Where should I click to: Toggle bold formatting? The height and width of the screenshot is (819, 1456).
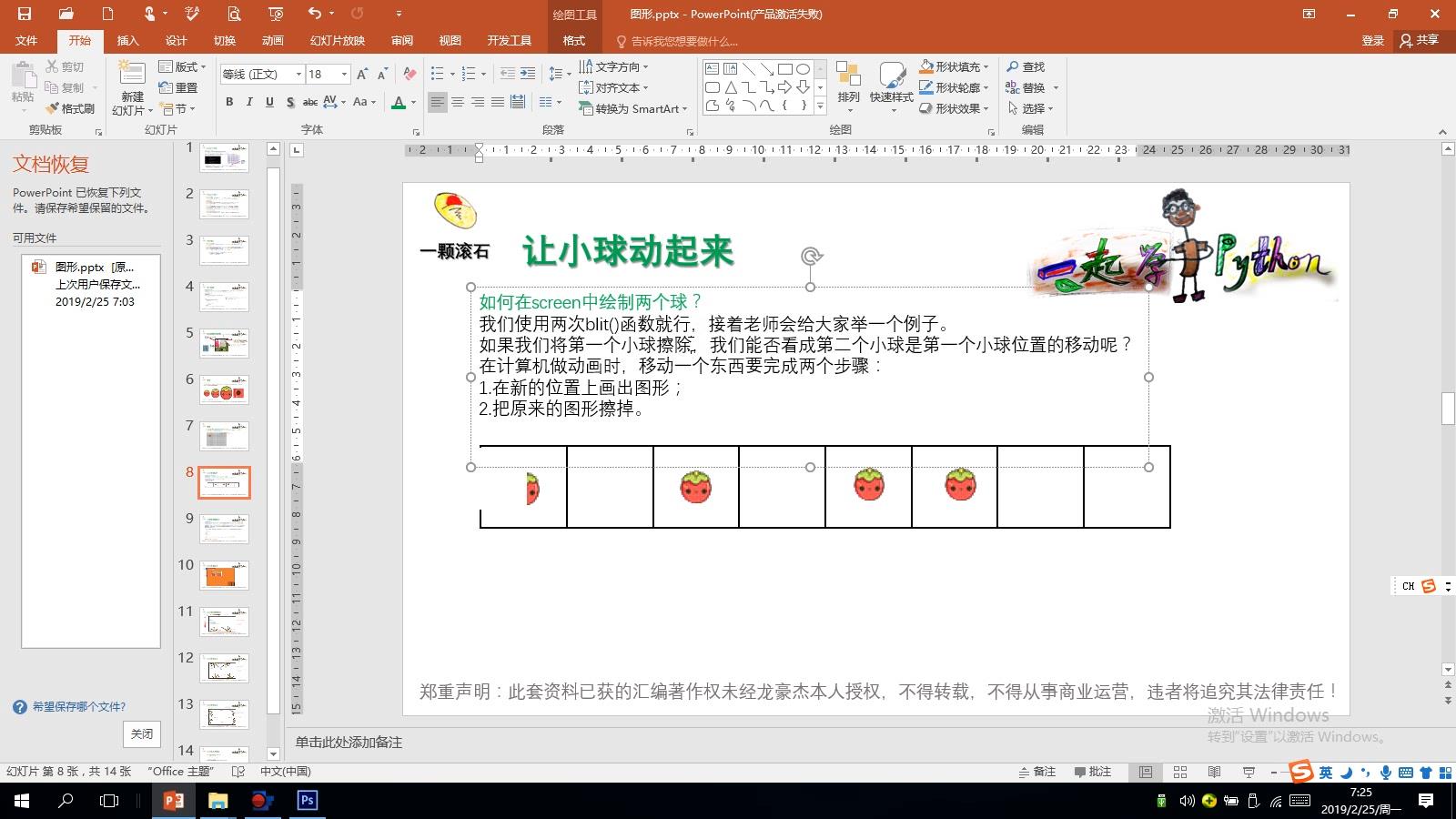coord(229,102)
